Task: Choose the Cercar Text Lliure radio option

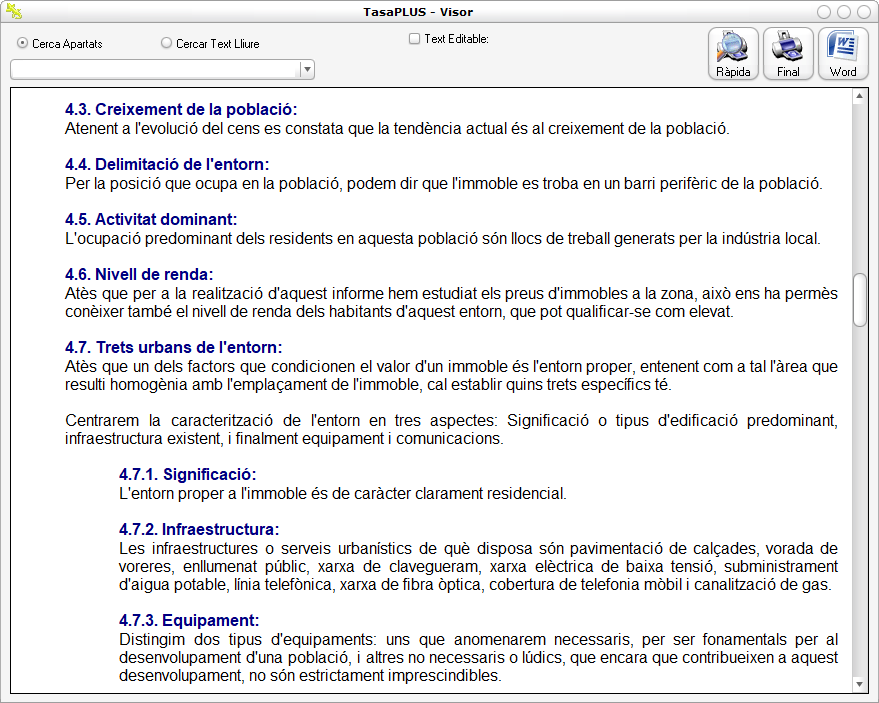Action: [167, 44]
